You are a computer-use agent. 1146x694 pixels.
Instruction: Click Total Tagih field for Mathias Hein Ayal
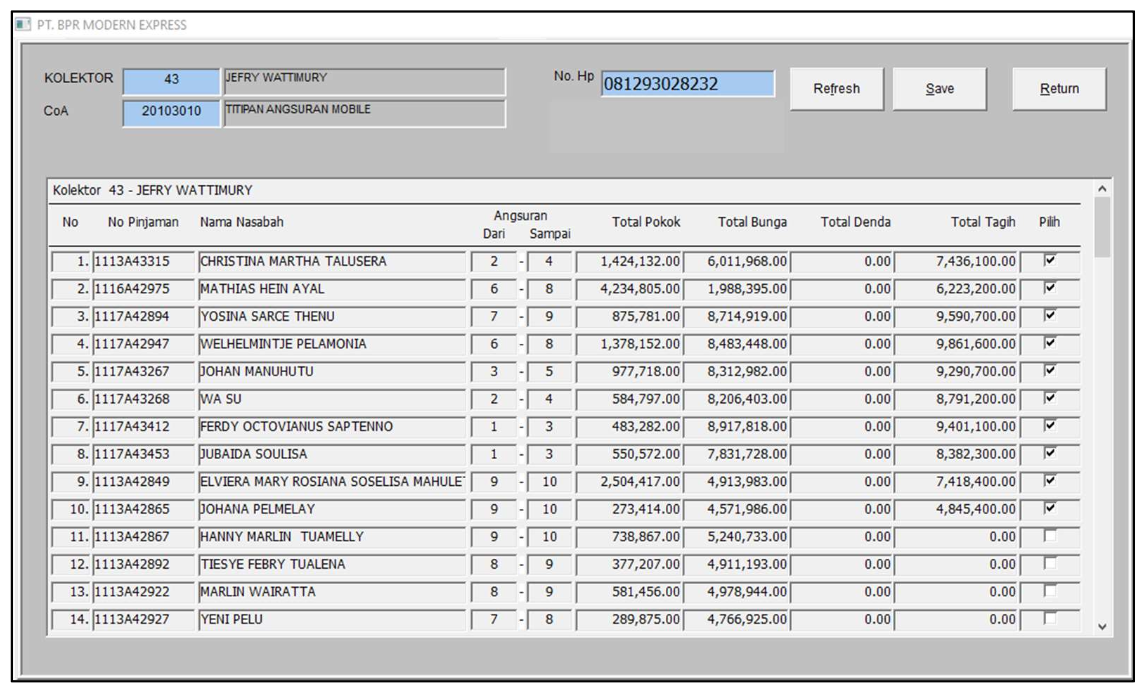click(958, 289)
